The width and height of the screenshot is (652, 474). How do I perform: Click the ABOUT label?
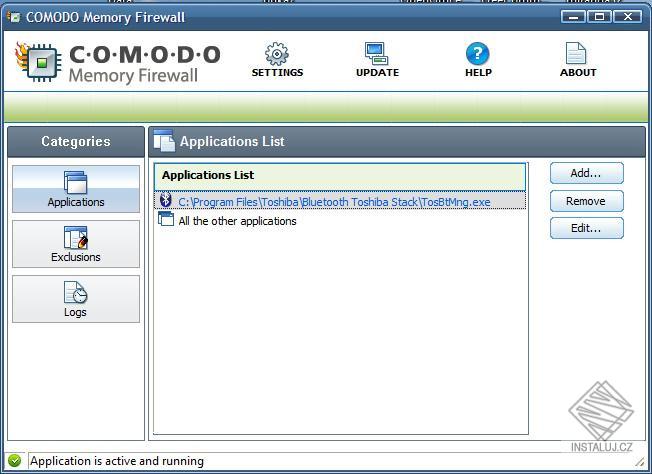pyautogui.click(x=578, y=72)
